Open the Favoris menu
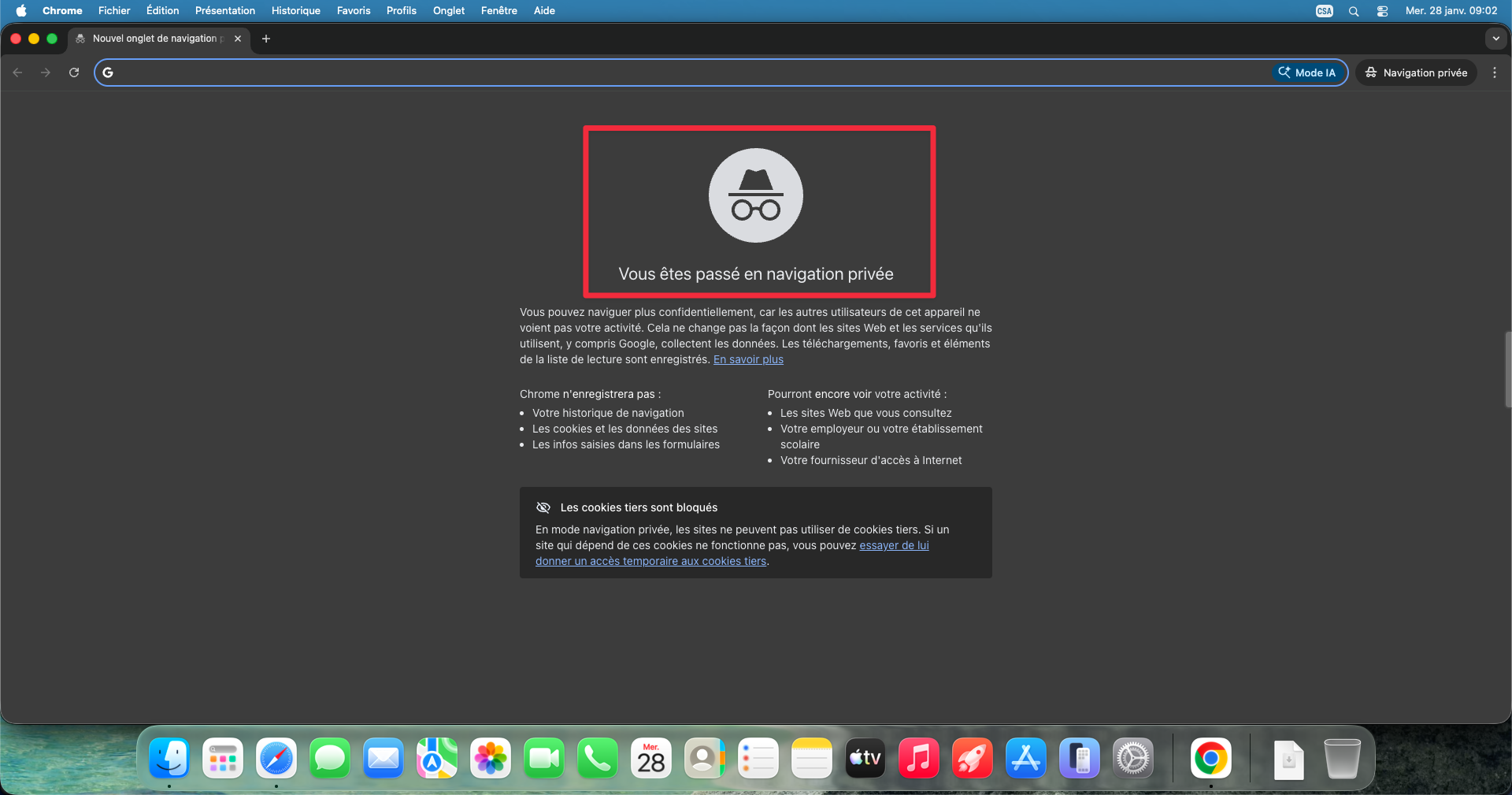 click(x=354, y=10)
